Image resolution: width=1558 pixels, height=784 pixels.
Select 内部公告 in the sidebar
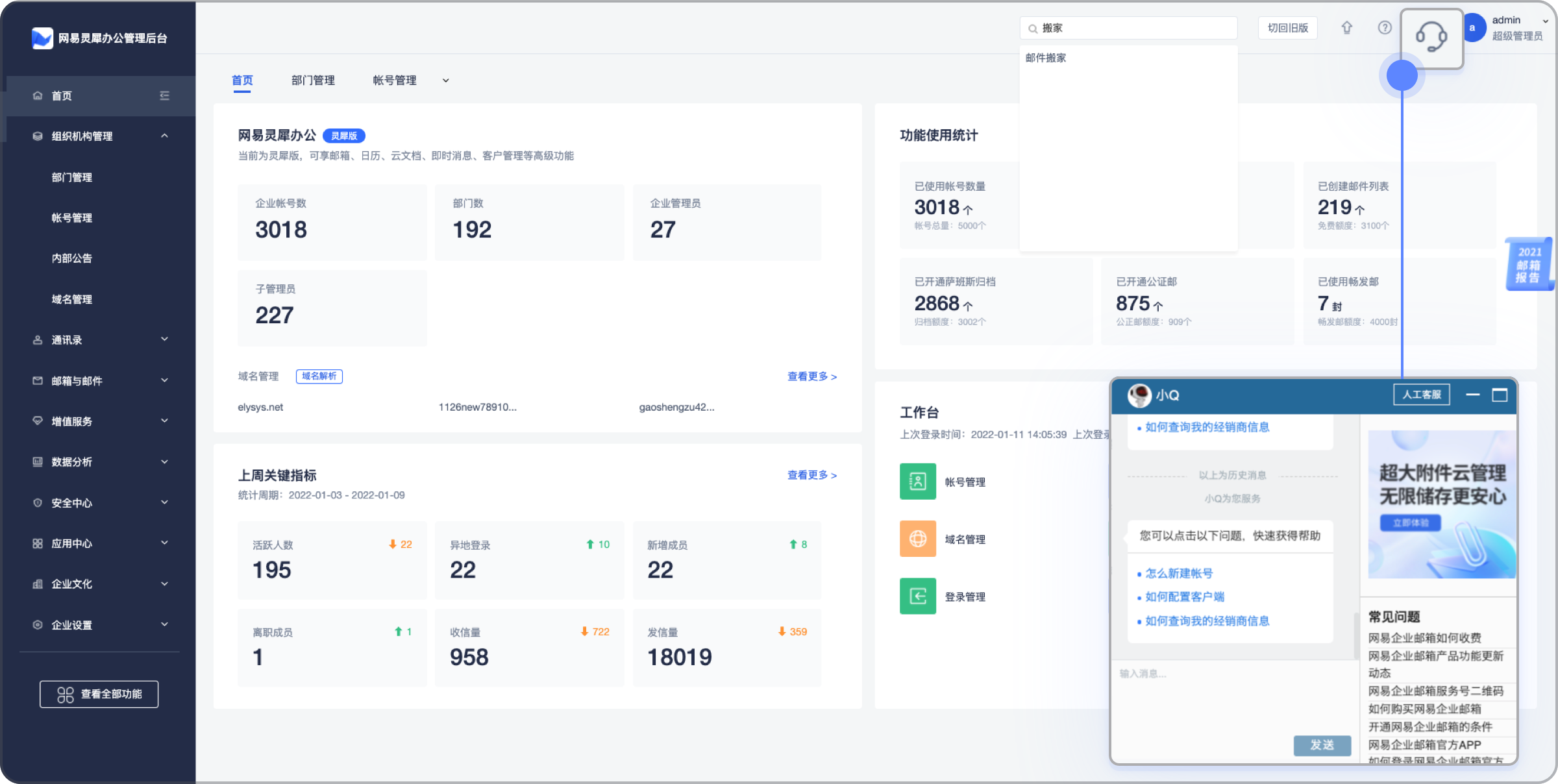[72, 258]
